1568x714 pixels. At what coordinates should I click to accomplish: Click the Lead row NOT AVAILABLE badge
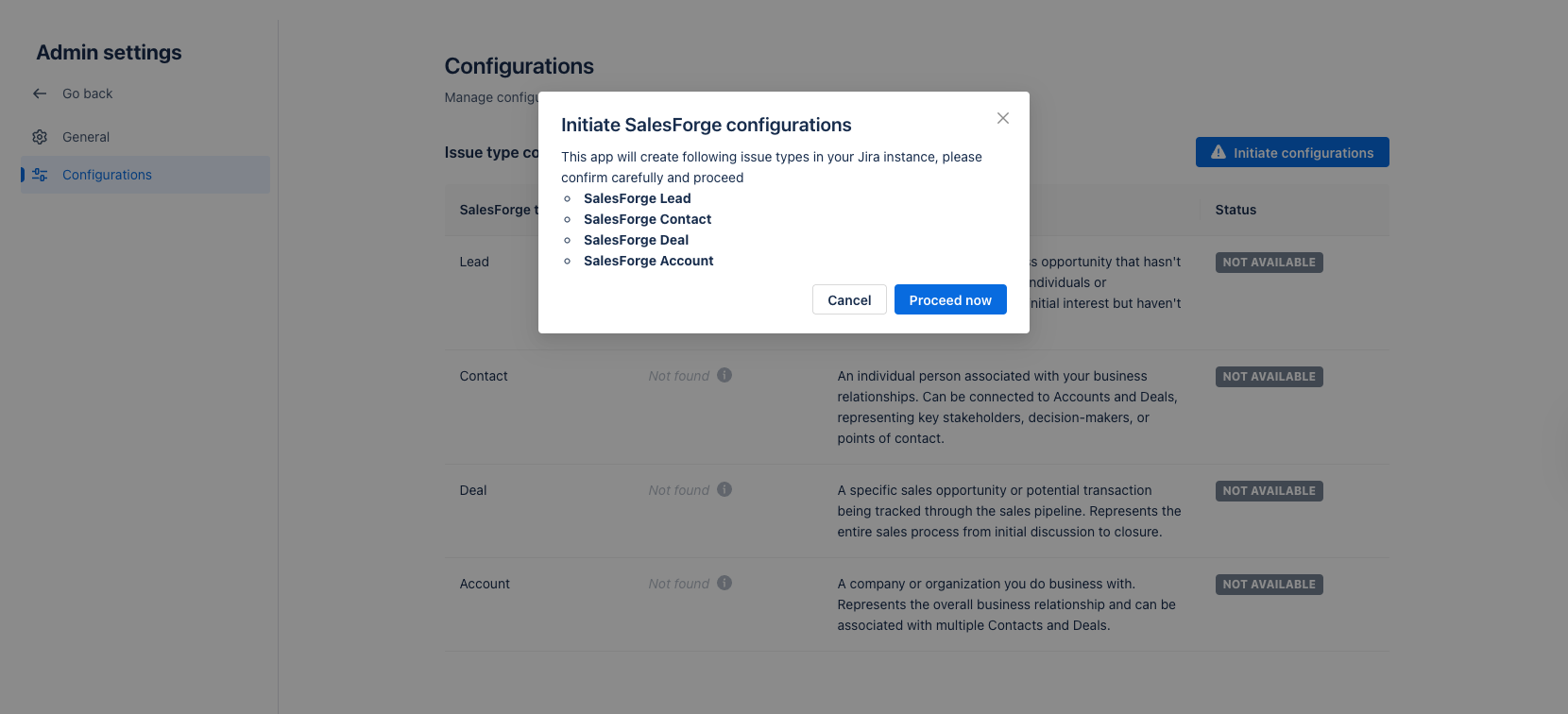(x=1269, y=263)
